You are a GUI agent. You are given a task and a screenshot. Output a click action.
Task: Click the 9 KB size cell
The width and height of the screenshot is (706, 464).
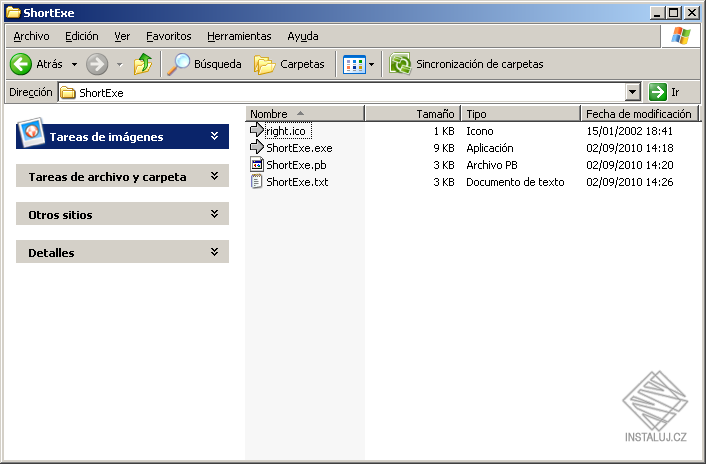pos(444,148)
